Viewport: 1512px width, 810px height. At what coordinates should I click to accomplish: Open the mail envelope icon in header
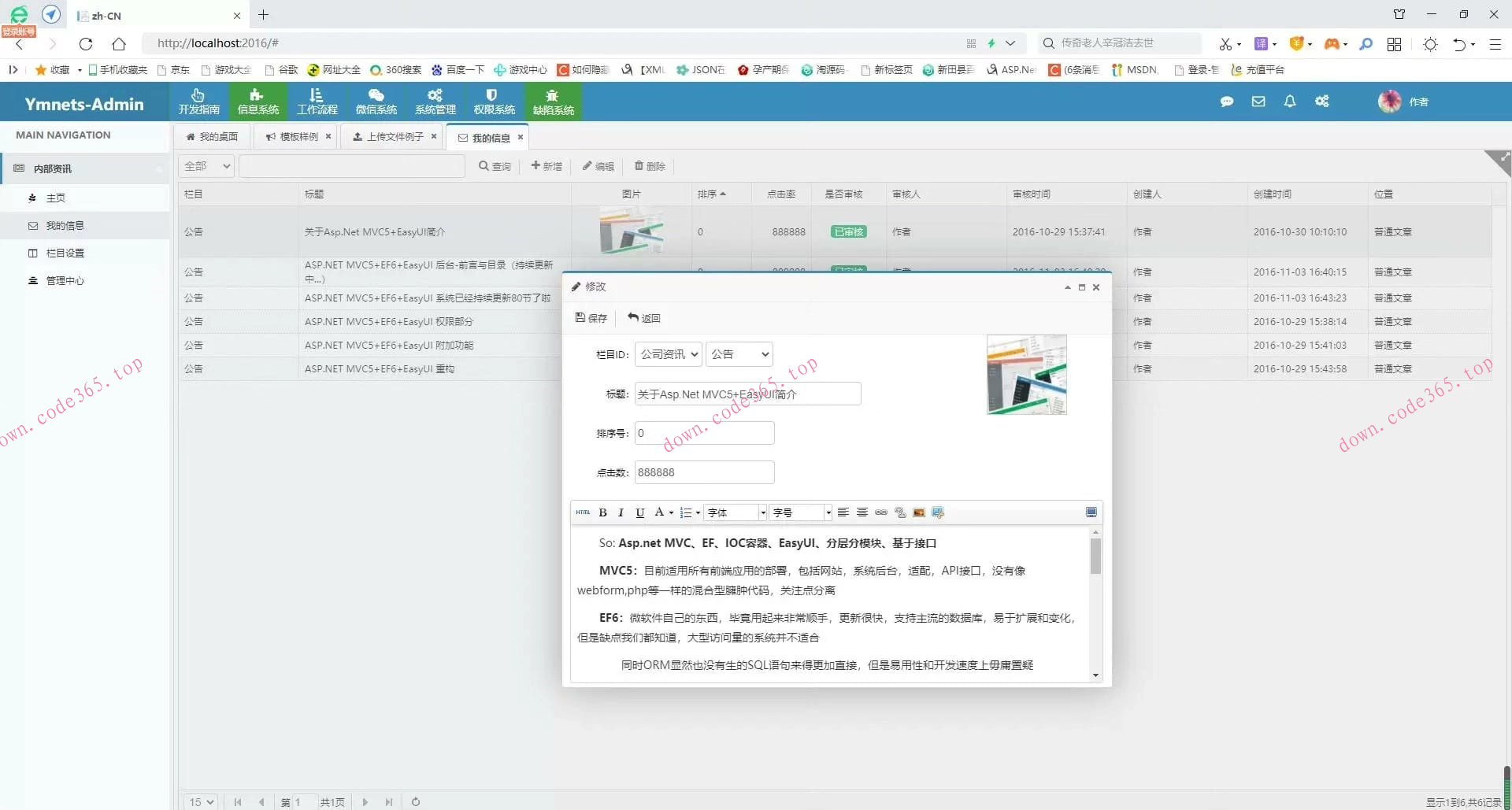(1258, 102)
